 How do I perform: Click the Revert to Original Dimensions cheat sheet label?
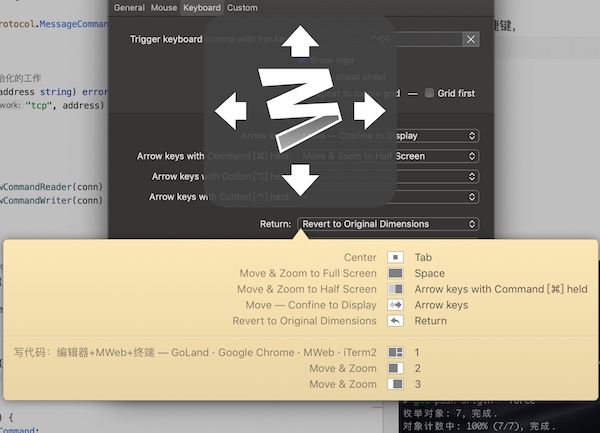click(x=305, y=321)
